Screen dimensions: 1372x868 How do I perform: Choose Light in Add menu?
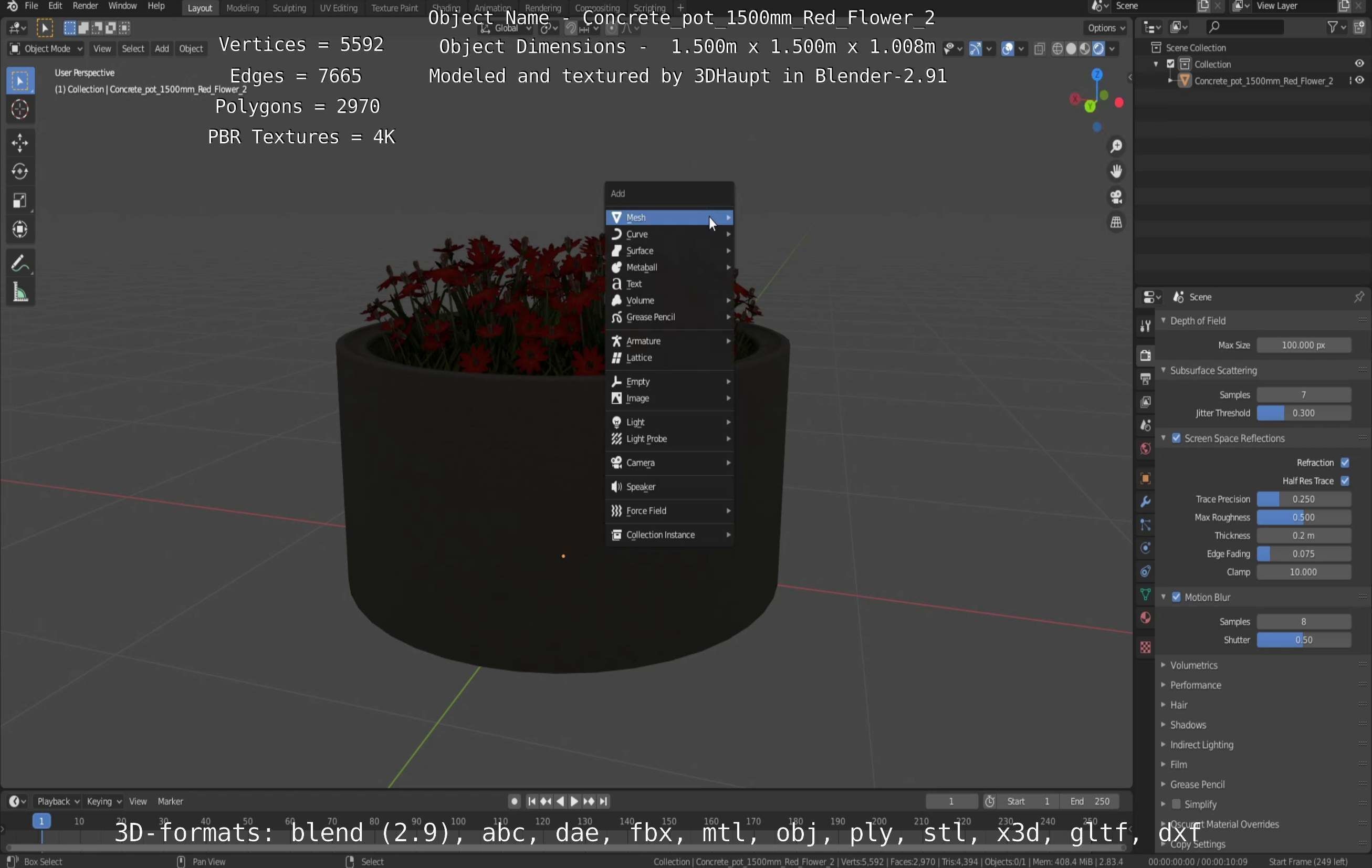[669, 422]
